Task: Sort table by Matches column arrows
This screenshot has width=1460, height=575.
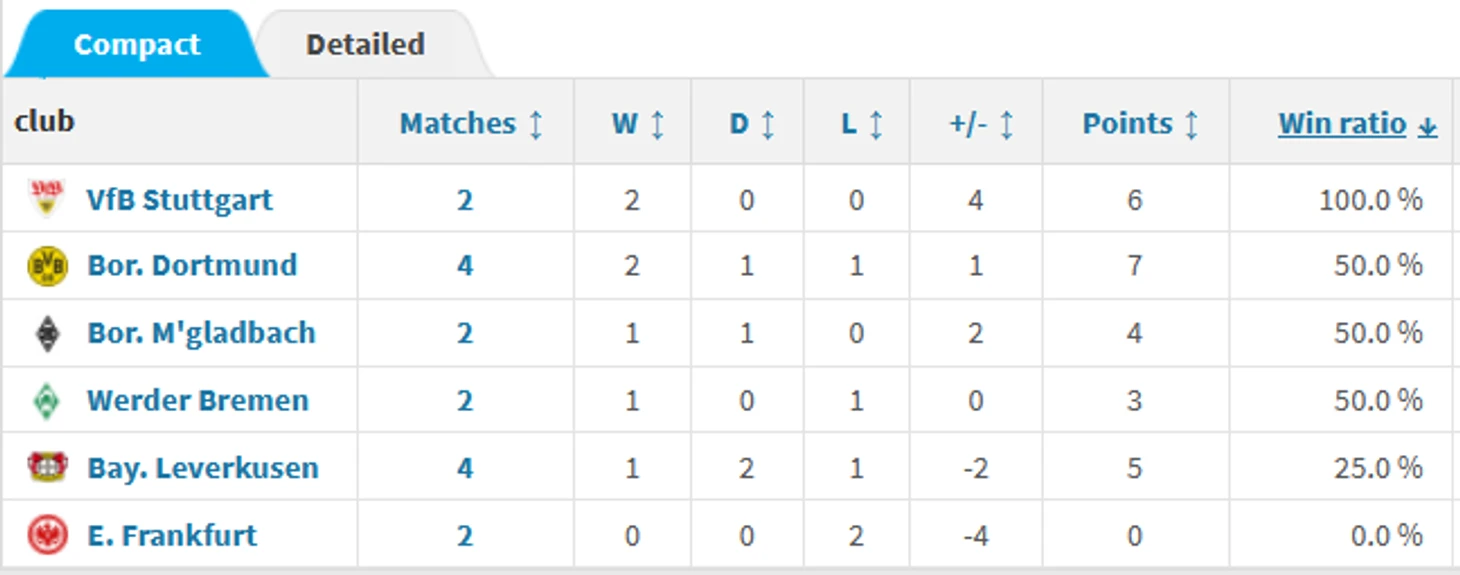Action: click(x=536, y=124)
